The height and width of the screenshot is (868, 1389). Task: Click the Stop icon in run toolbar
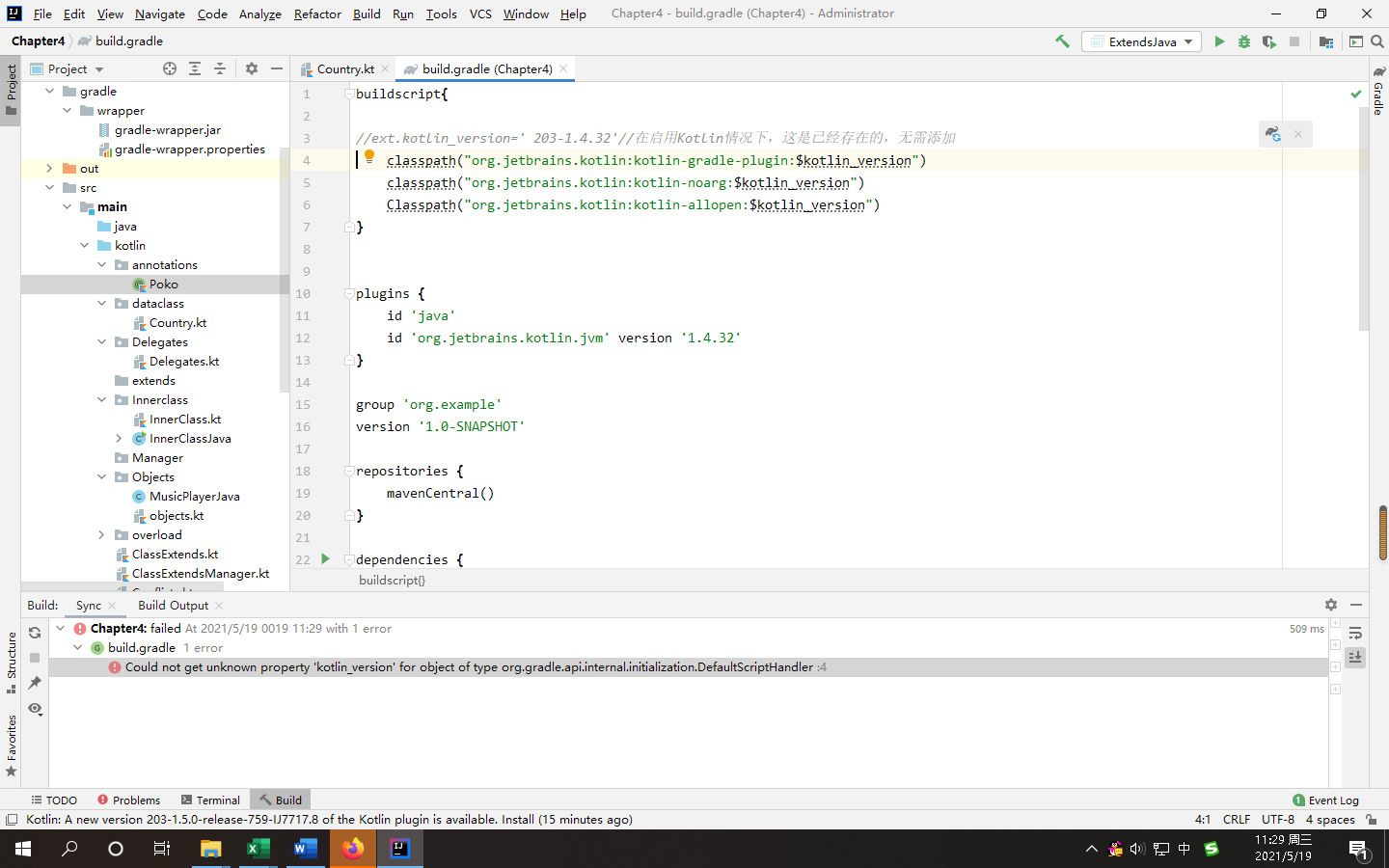click(1294, 41)
